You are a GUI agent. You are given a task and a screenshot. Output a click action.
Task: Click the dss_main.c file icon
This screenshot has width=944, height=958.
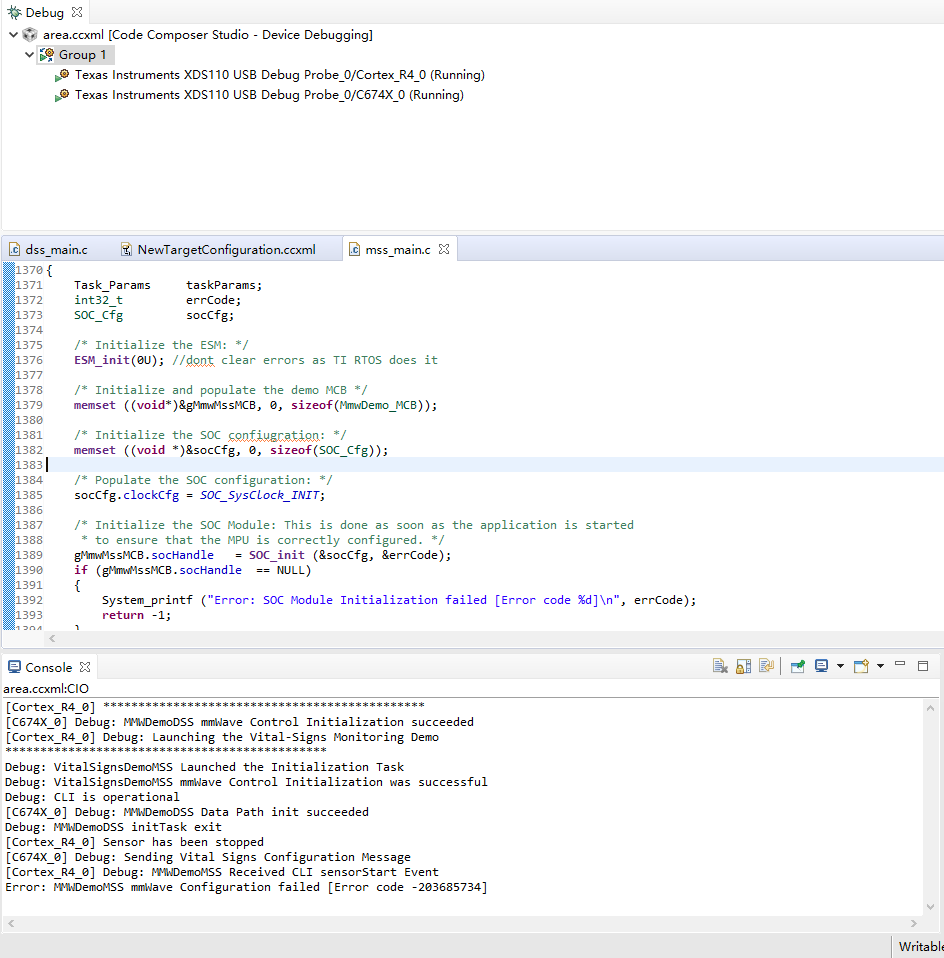pyautogui.click(x=15, y=249)
